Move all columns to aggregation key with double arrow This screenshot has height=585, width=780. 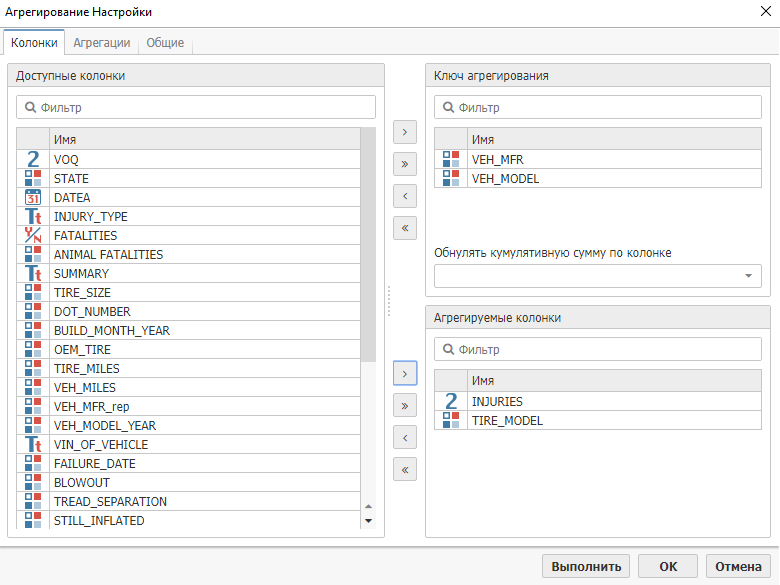click(x=405, y=163)
